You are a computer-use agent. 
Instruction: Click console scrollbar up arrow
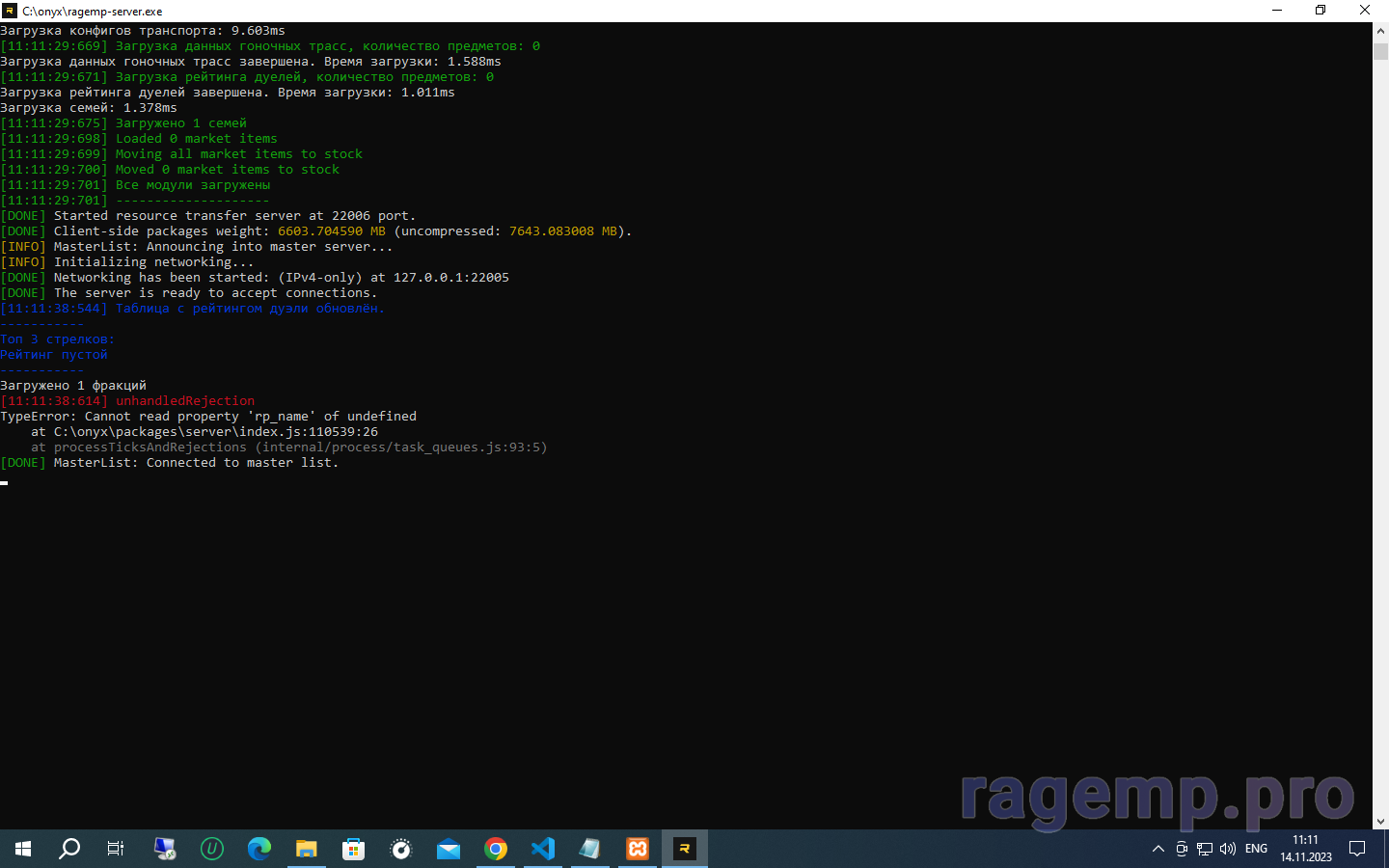1380,31
